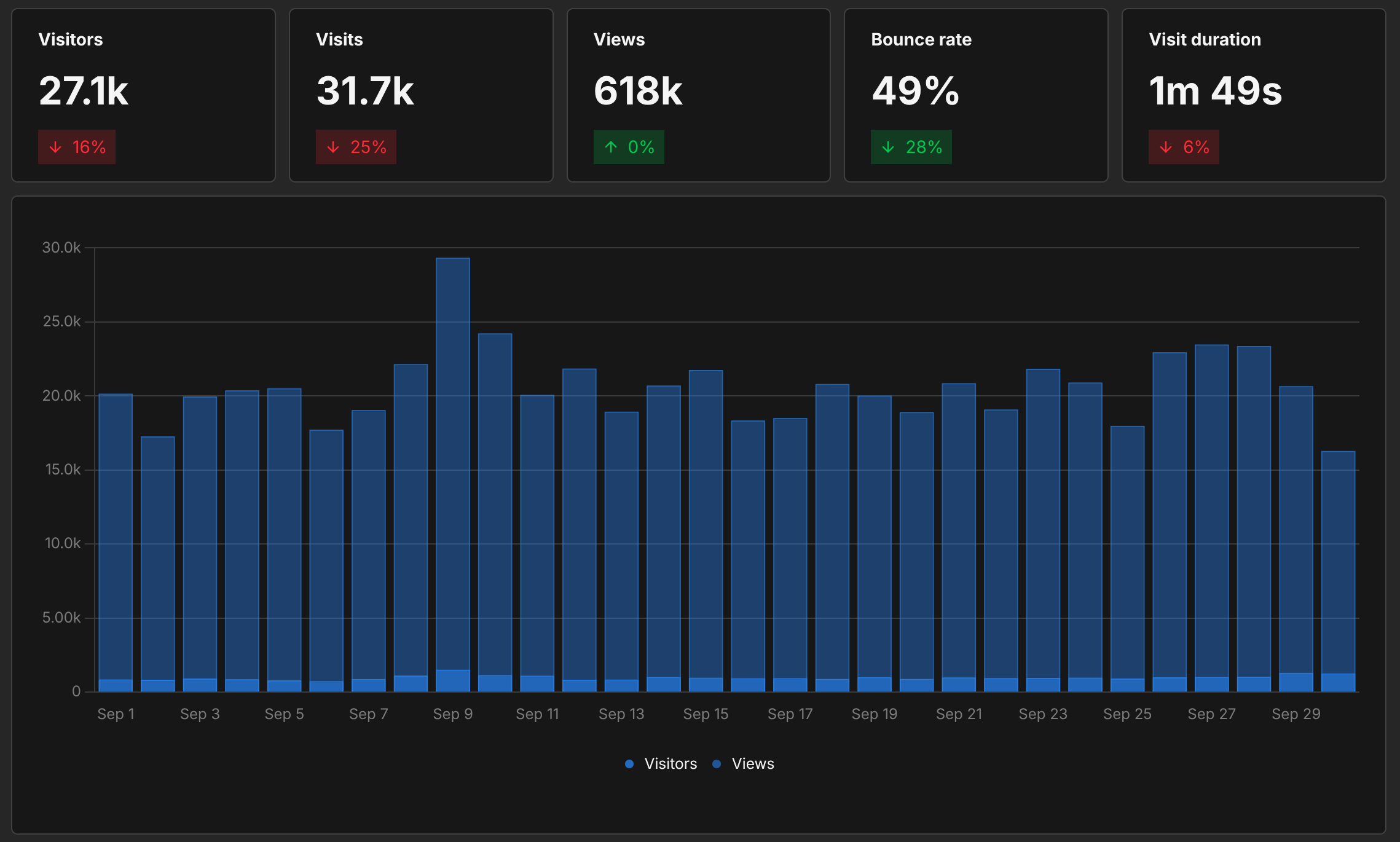Click the 30.0k y-axis label
1400x842 pixels.
61,248
